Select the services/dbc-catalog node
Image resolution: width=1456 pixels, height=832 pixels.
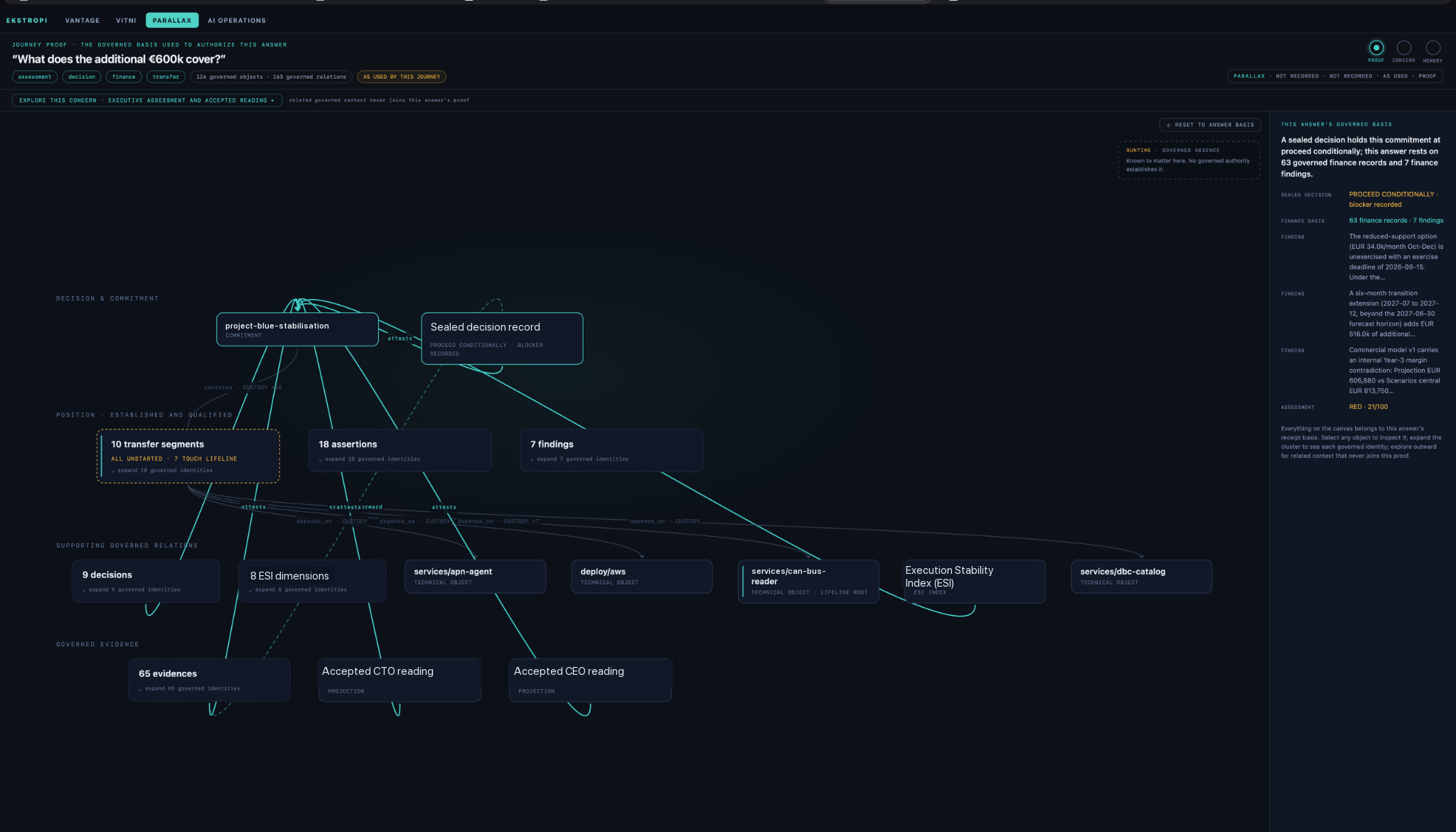tap(1142, 577)
